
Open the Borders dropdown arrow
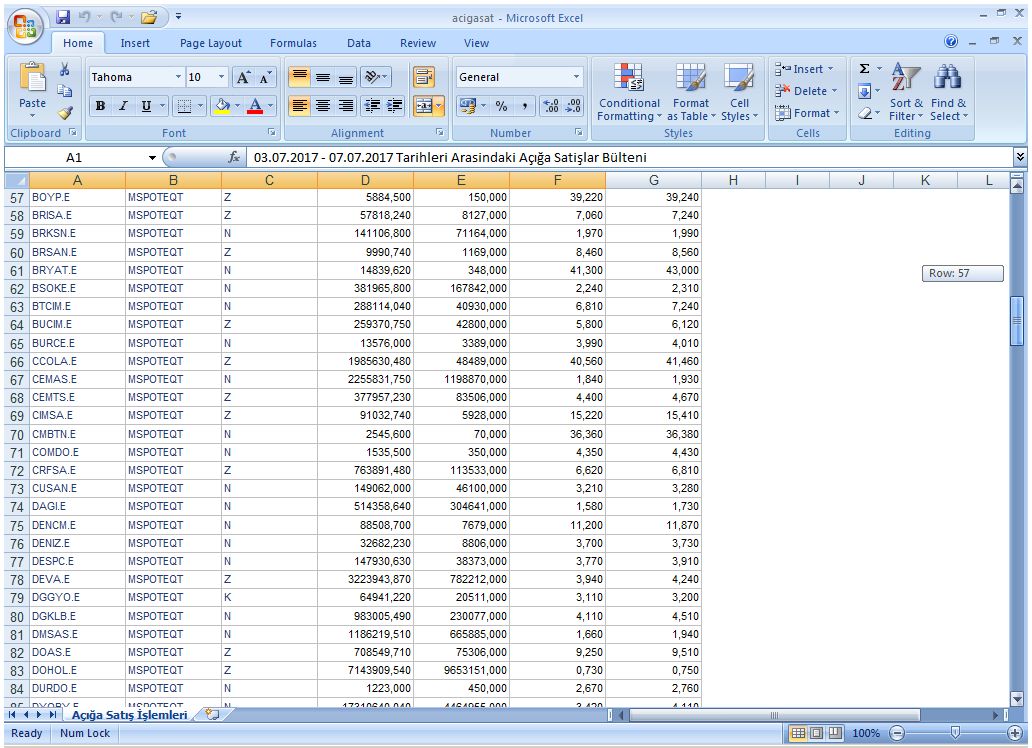(201, 105)
